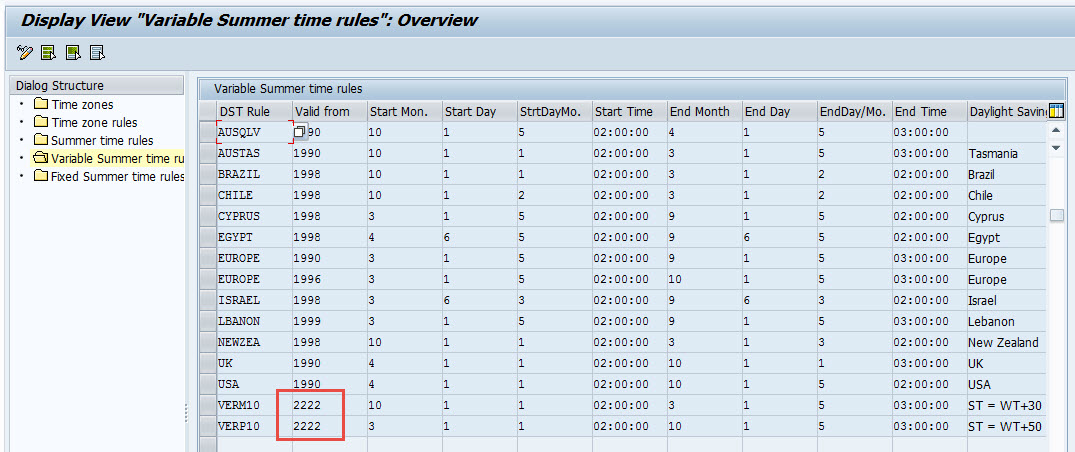This screenshot has width=1075, height=452.
Task: Click the CYPRUS DST Rule cell
Action: coord(254,216)
